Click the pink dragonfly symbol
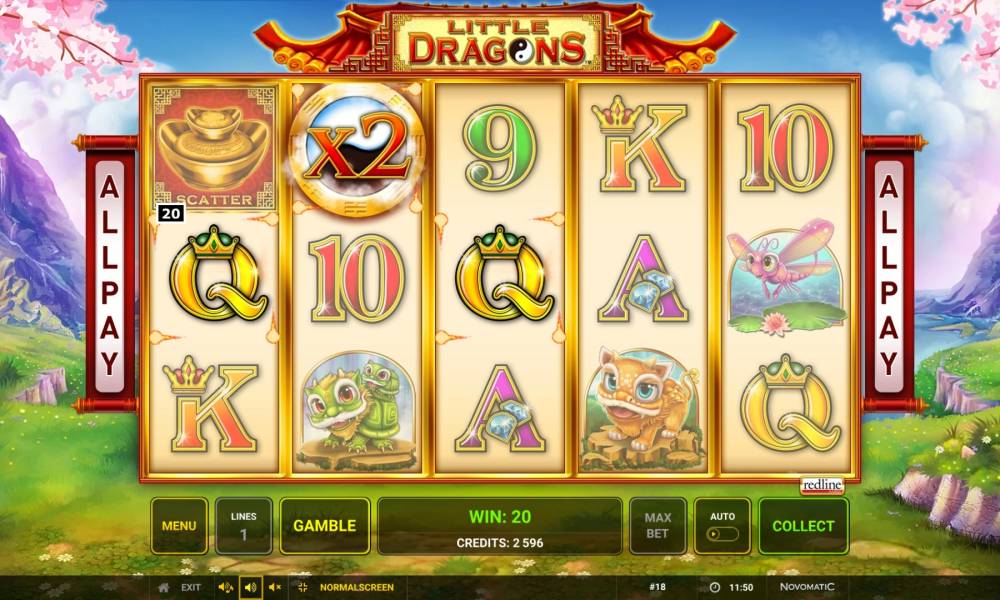The height and width of the screenshot is (600, 1000). tap(787, 277)
